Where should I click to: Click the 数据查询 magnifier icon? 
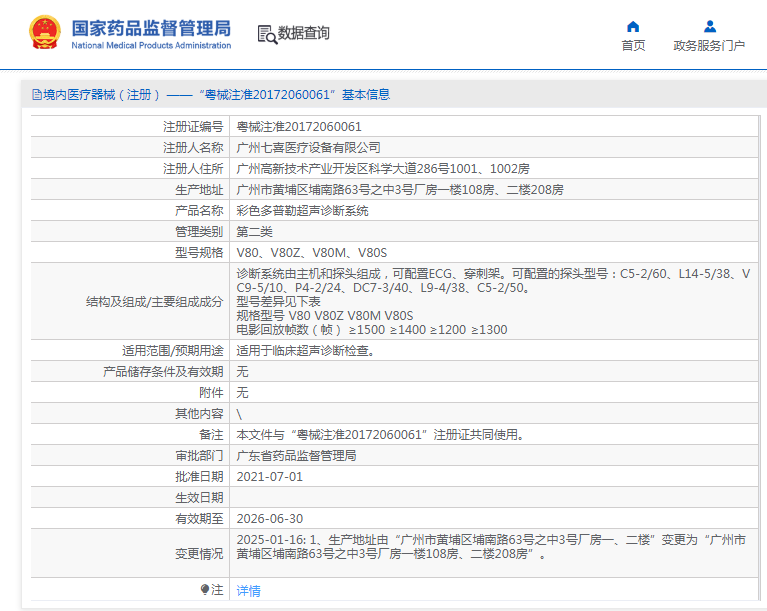coord(266,34)
